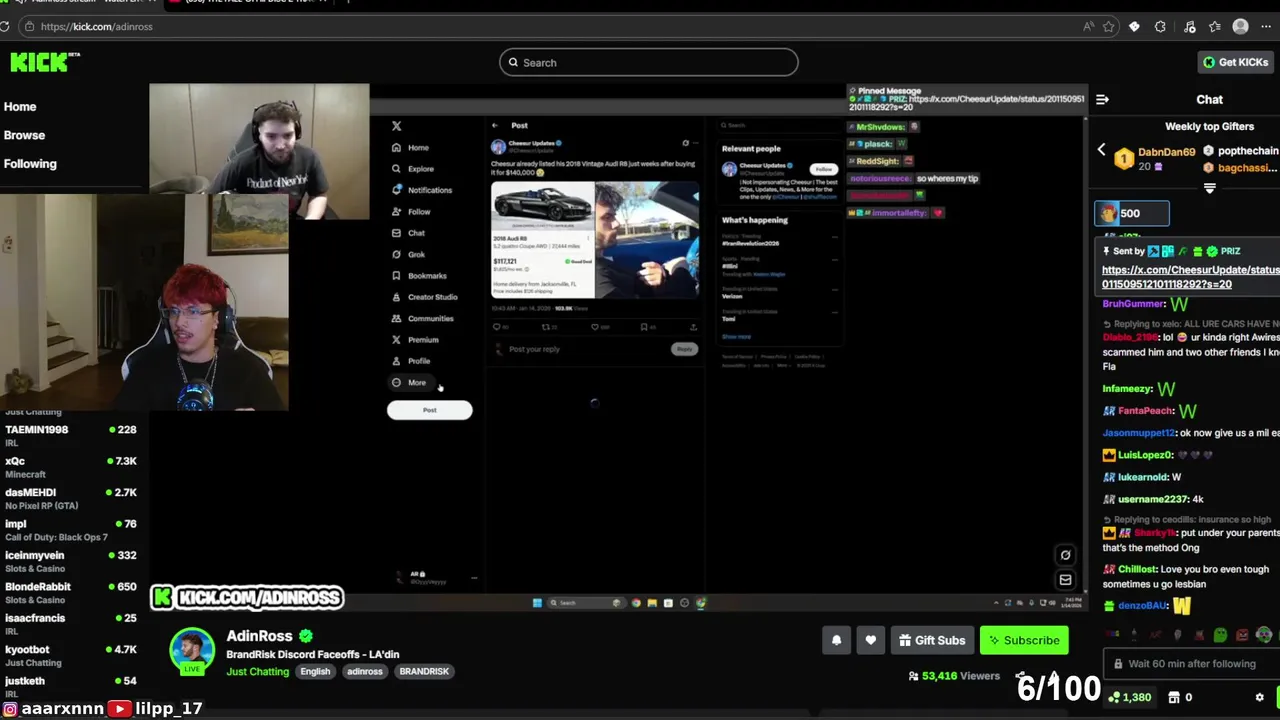Open browser profile avatar
1280x720 pixels.
point(1241,27)
